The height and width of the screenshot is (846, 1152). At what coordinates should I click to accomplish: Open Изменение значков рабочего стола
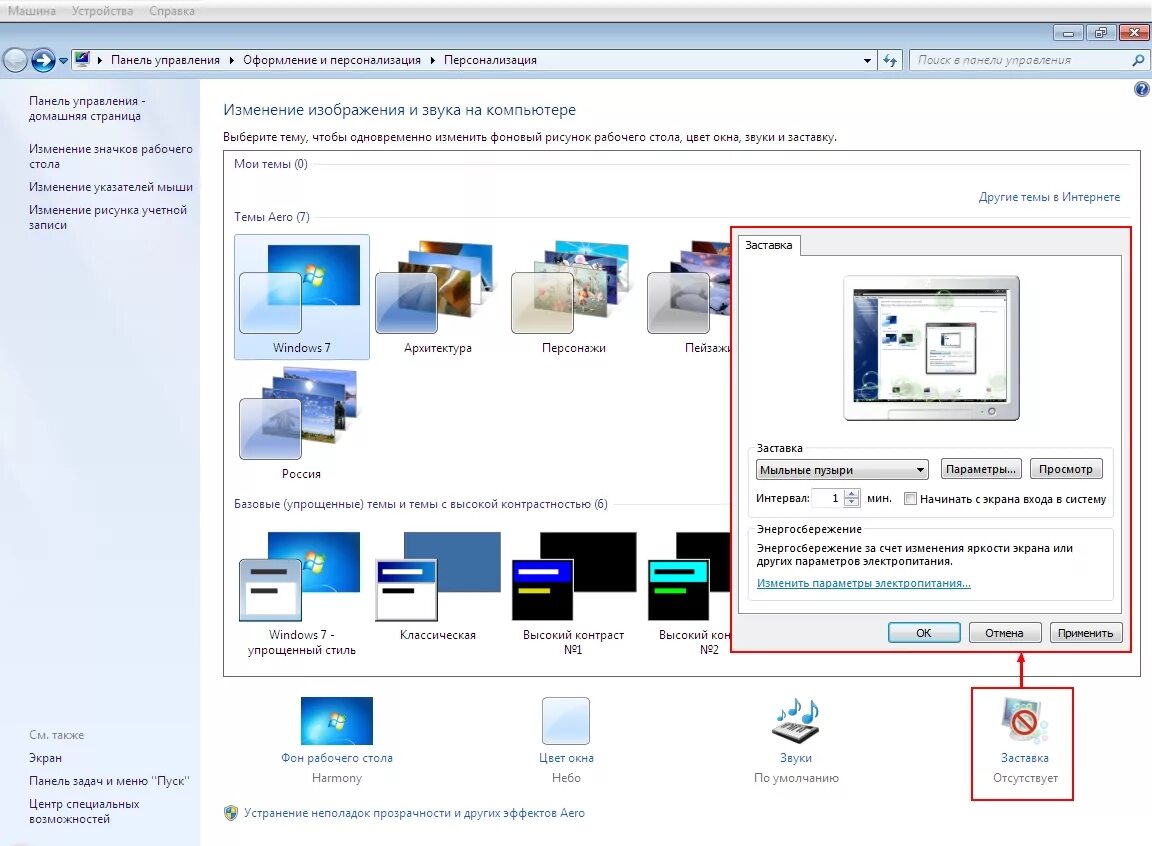tap(110, 156)
